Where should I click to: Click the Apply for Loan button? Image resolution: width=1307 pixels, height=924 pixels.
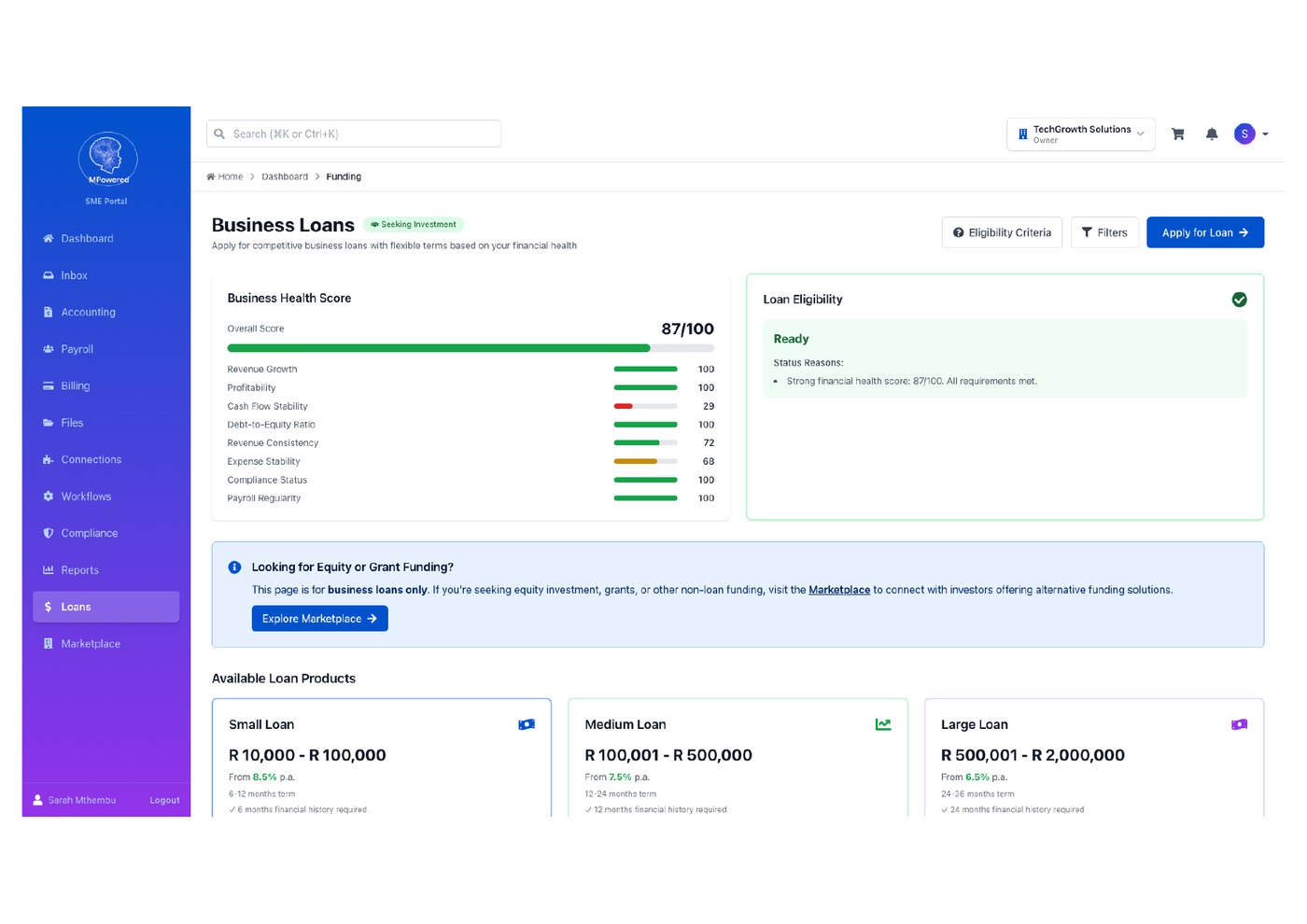(1205, 232)
